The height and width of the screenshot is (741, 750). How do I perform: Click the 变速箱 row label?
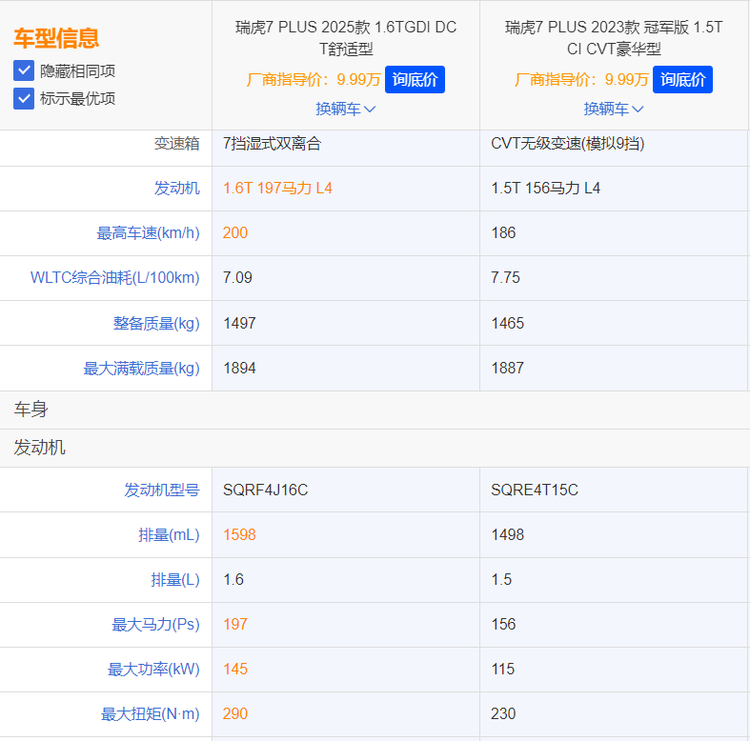177,143
